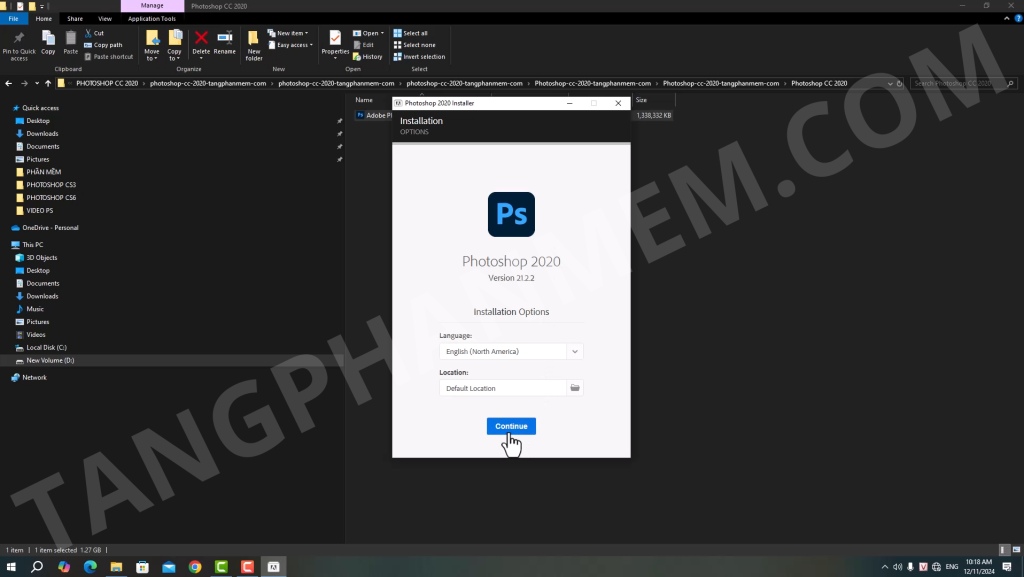This screenshot has height=577, width=1024.
Task: Open the PHOTOSHOP CS6 quick access folder
Action: click(x=51, y=198)
